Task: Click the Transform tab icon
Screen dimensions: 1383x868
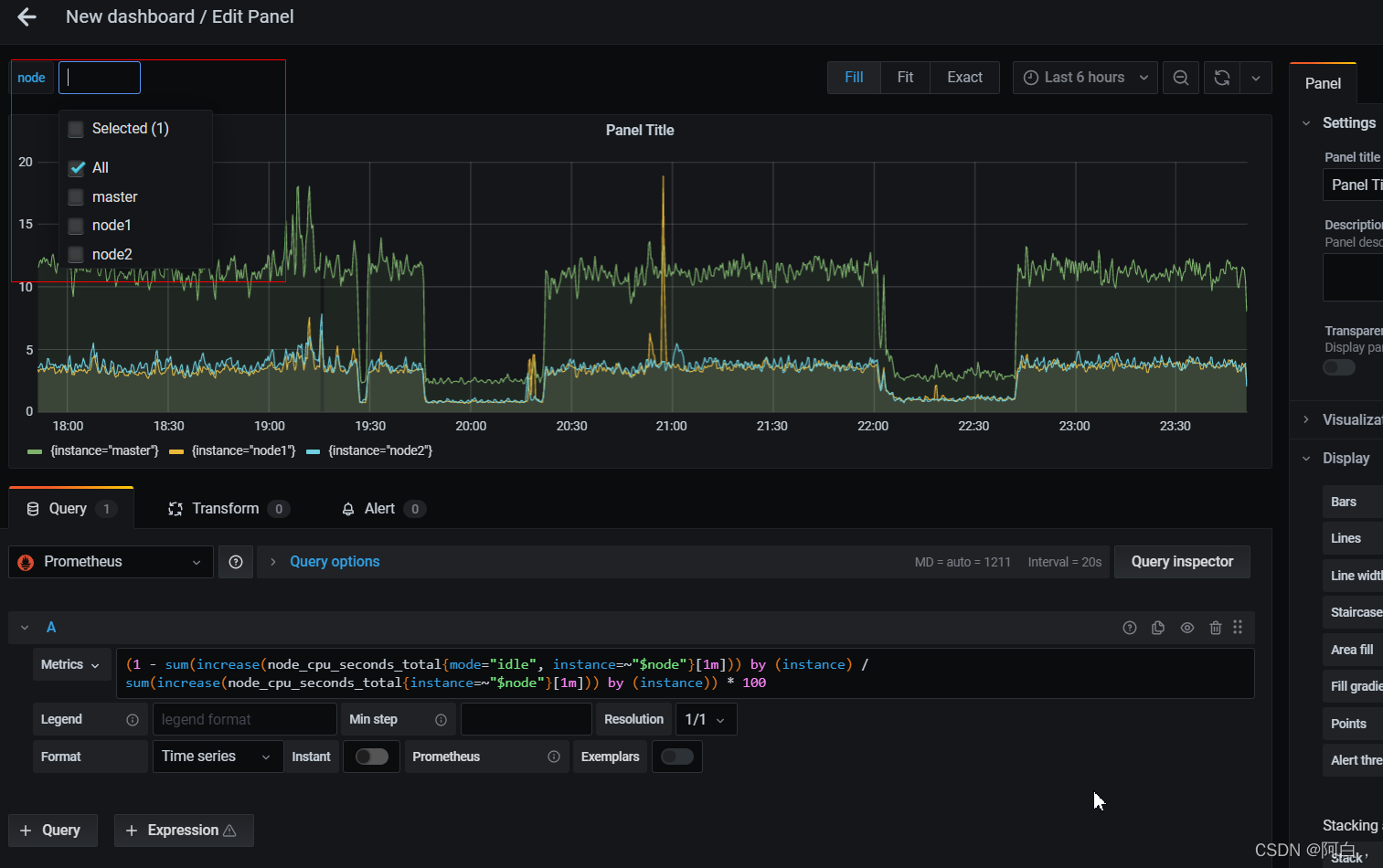Action: [176, 509]
